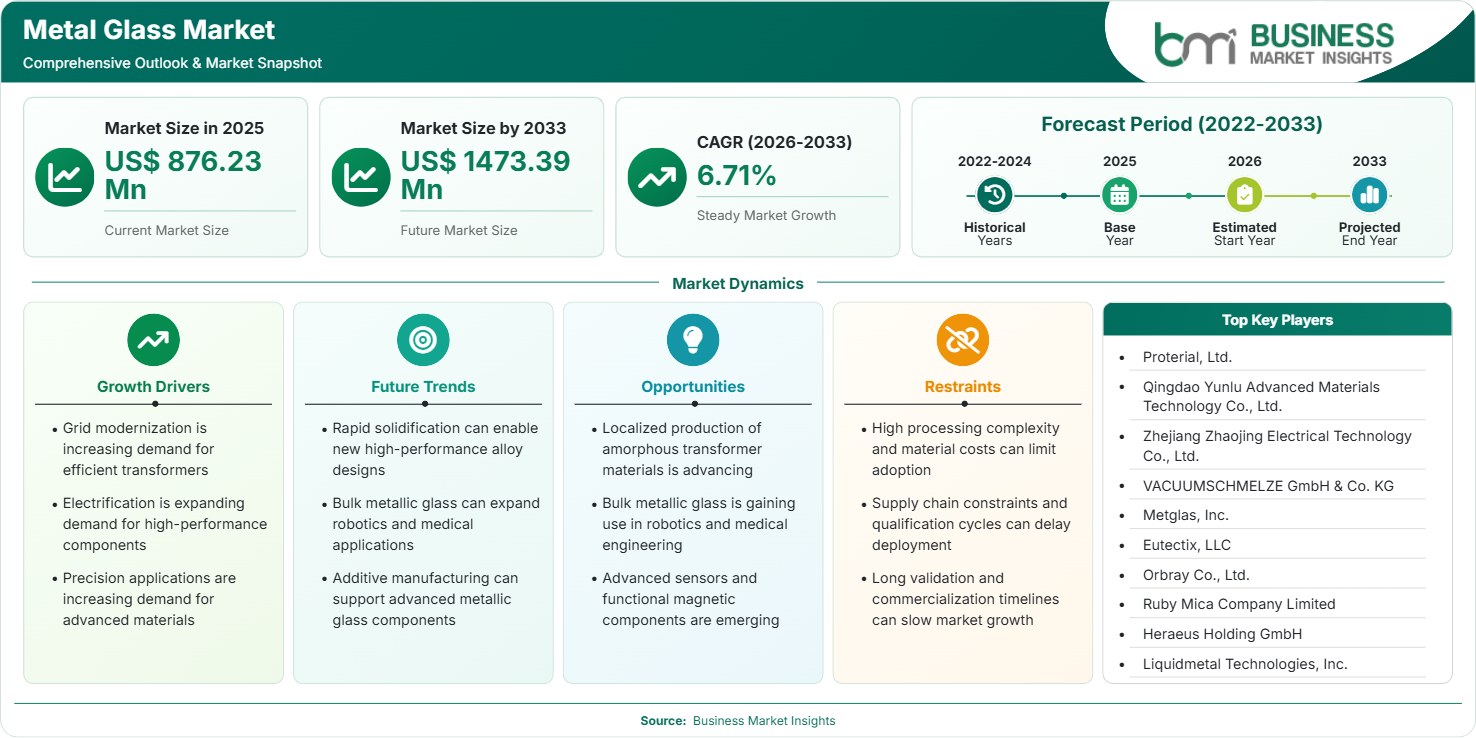Select Zhejiang Zhaojing Electrical Technology entry
Screen dimensions: 1476x738
tap(1277, 446)
